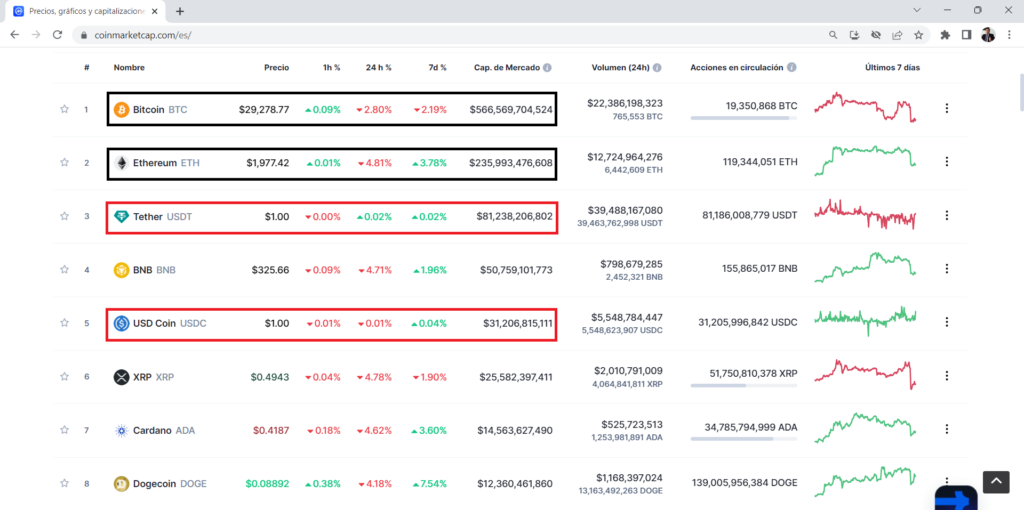Sort the table by Precio column
1024x510 pixels.
(276, 68)
